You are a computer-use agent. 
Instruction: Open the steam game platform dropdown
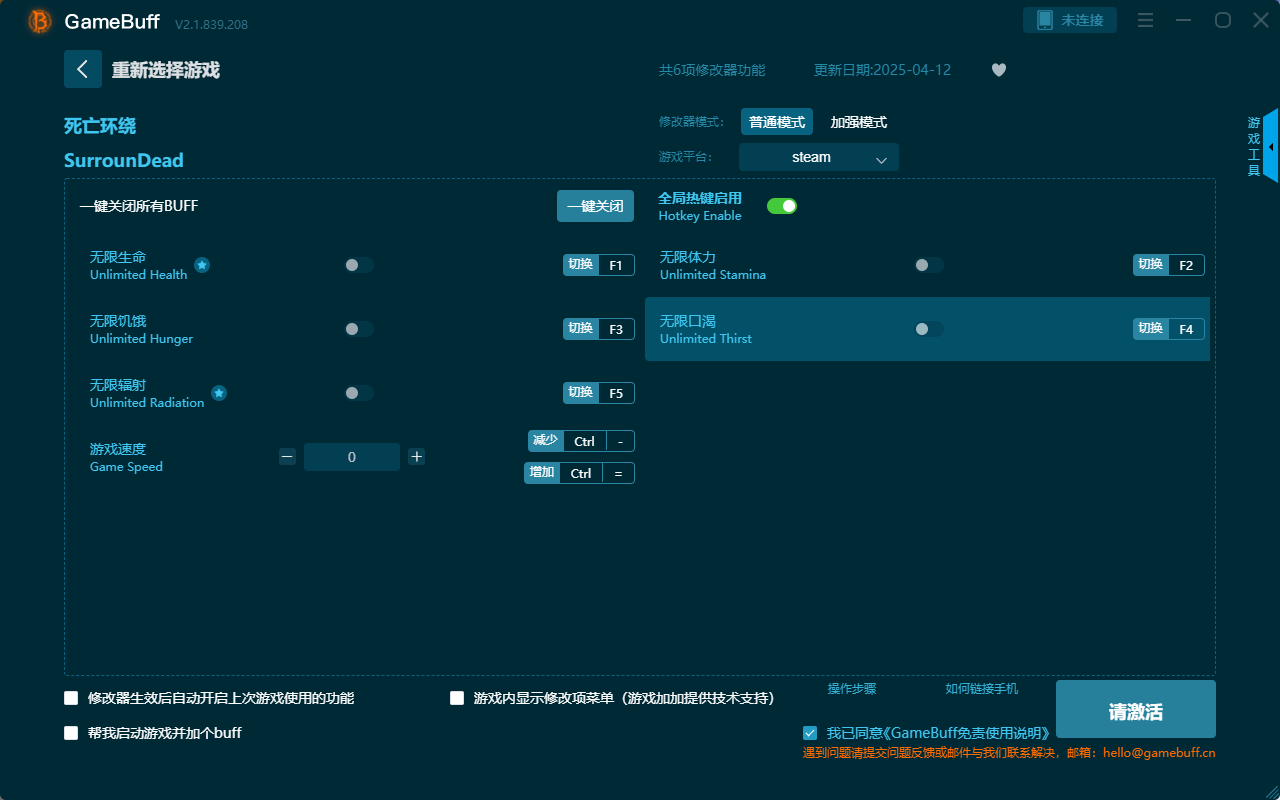tap(819, 157)
